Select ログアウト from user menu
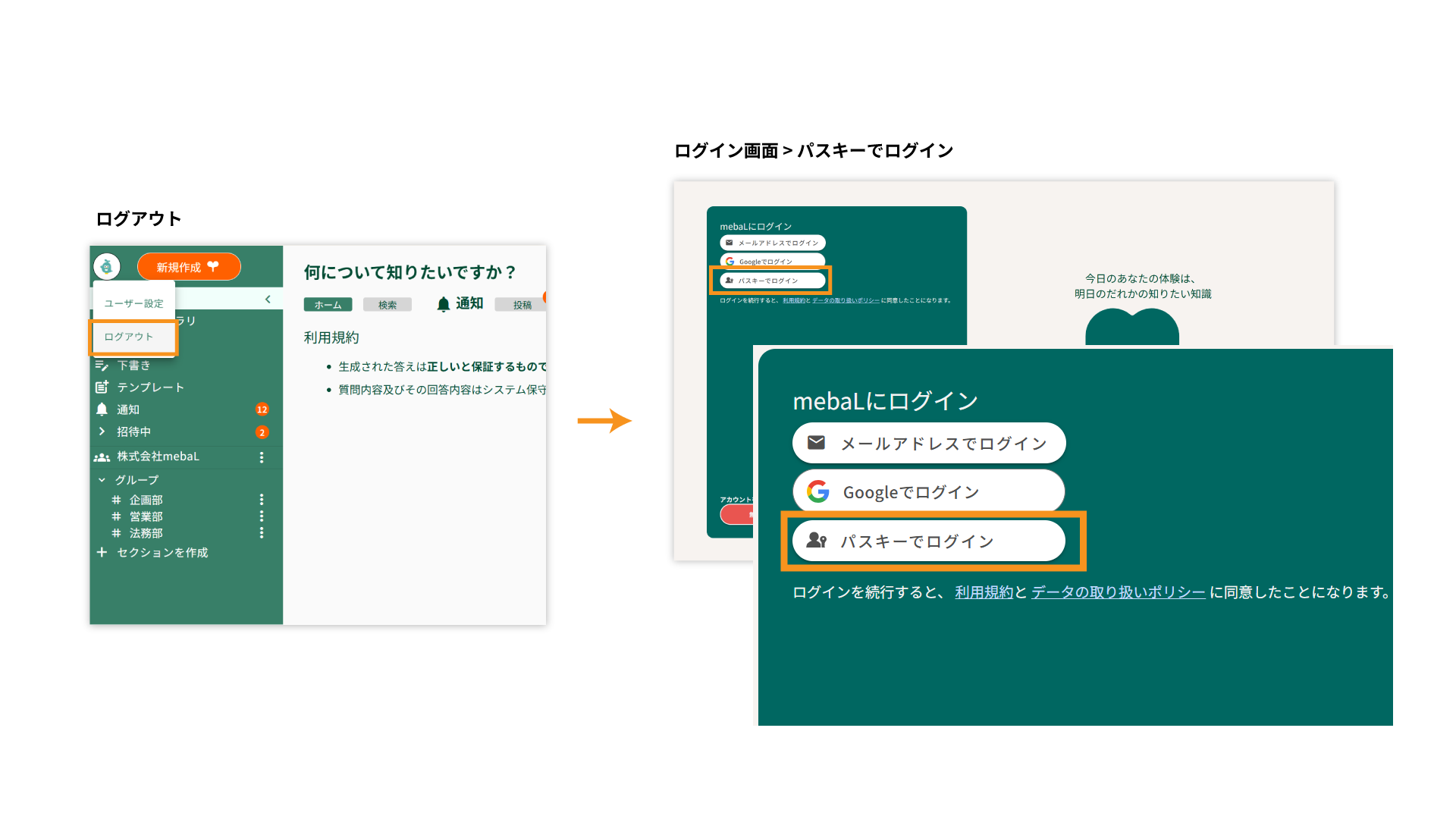This screenshot has width=1456, height=819. point(129,337)
